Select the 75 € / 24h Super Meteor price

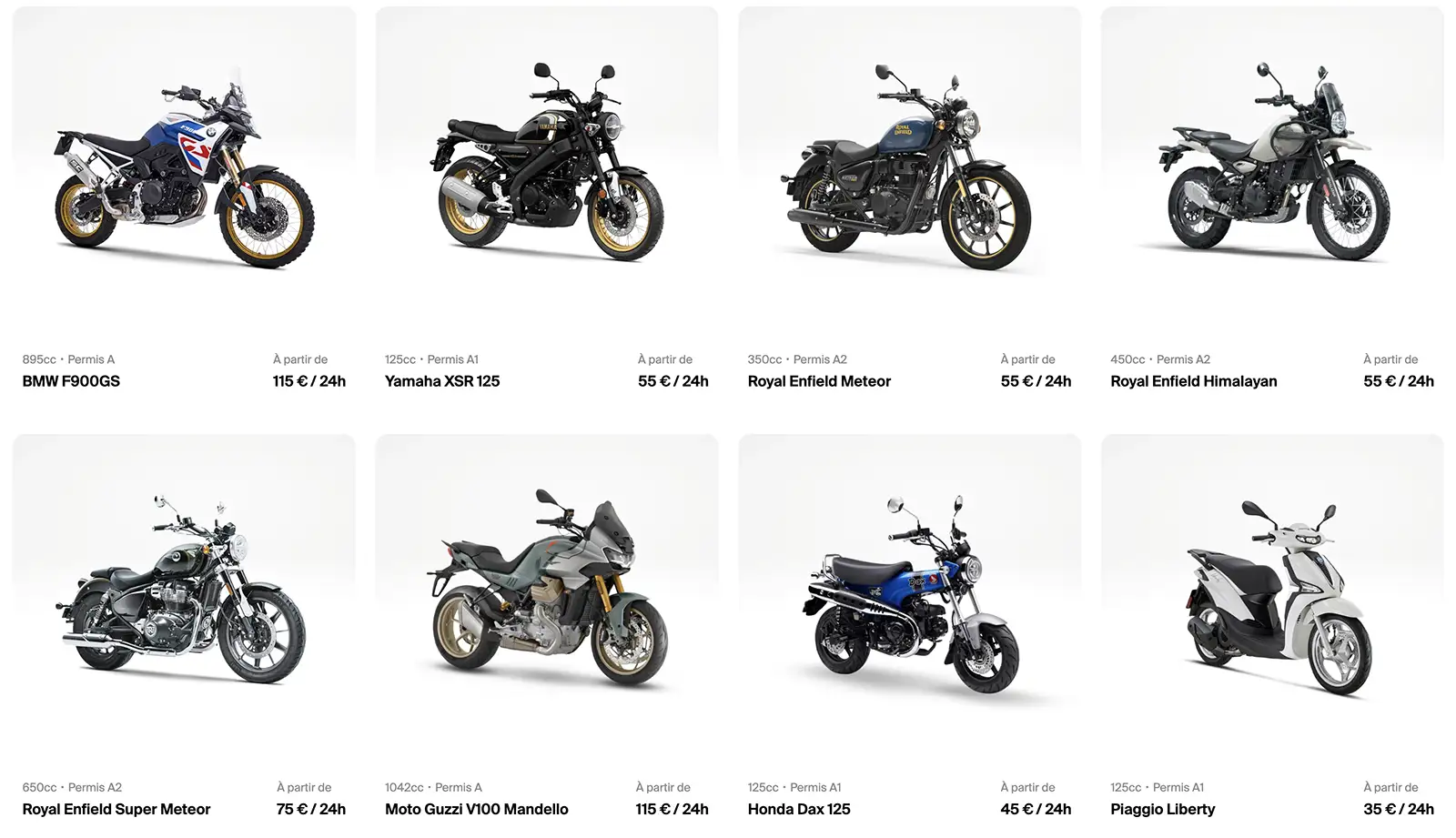coord(311,809)
